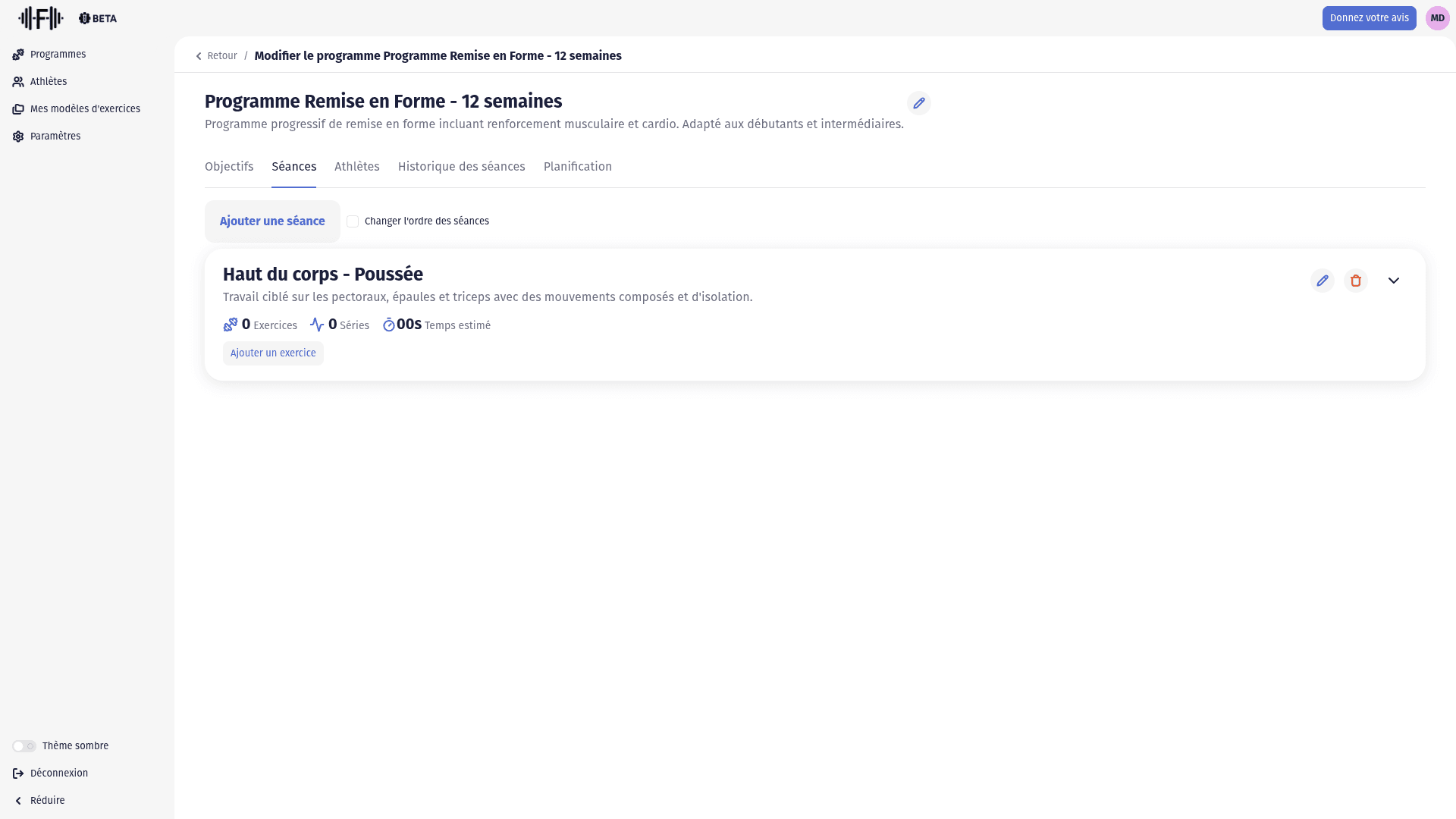Switch to the Objectifs tab
The width and height of the screenshot is (1456, 819).
[x=229, y=167]
